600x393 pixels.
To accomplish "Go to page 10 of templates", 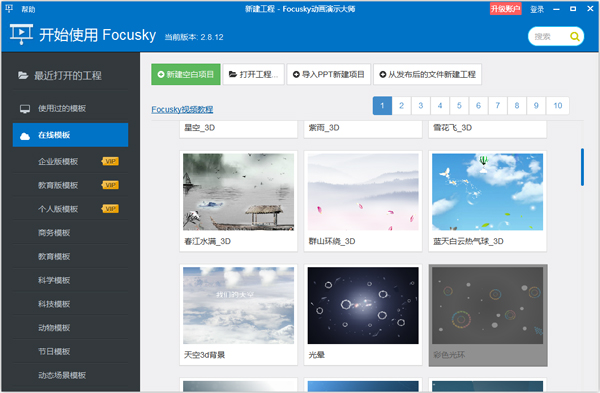I will tap(558, 106).
